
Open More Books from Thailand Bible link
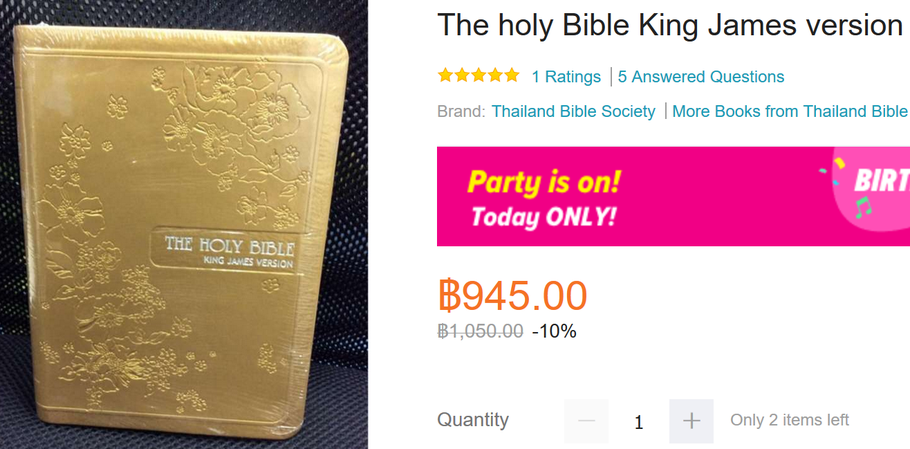pyautogui.click(x=790, y=111)
